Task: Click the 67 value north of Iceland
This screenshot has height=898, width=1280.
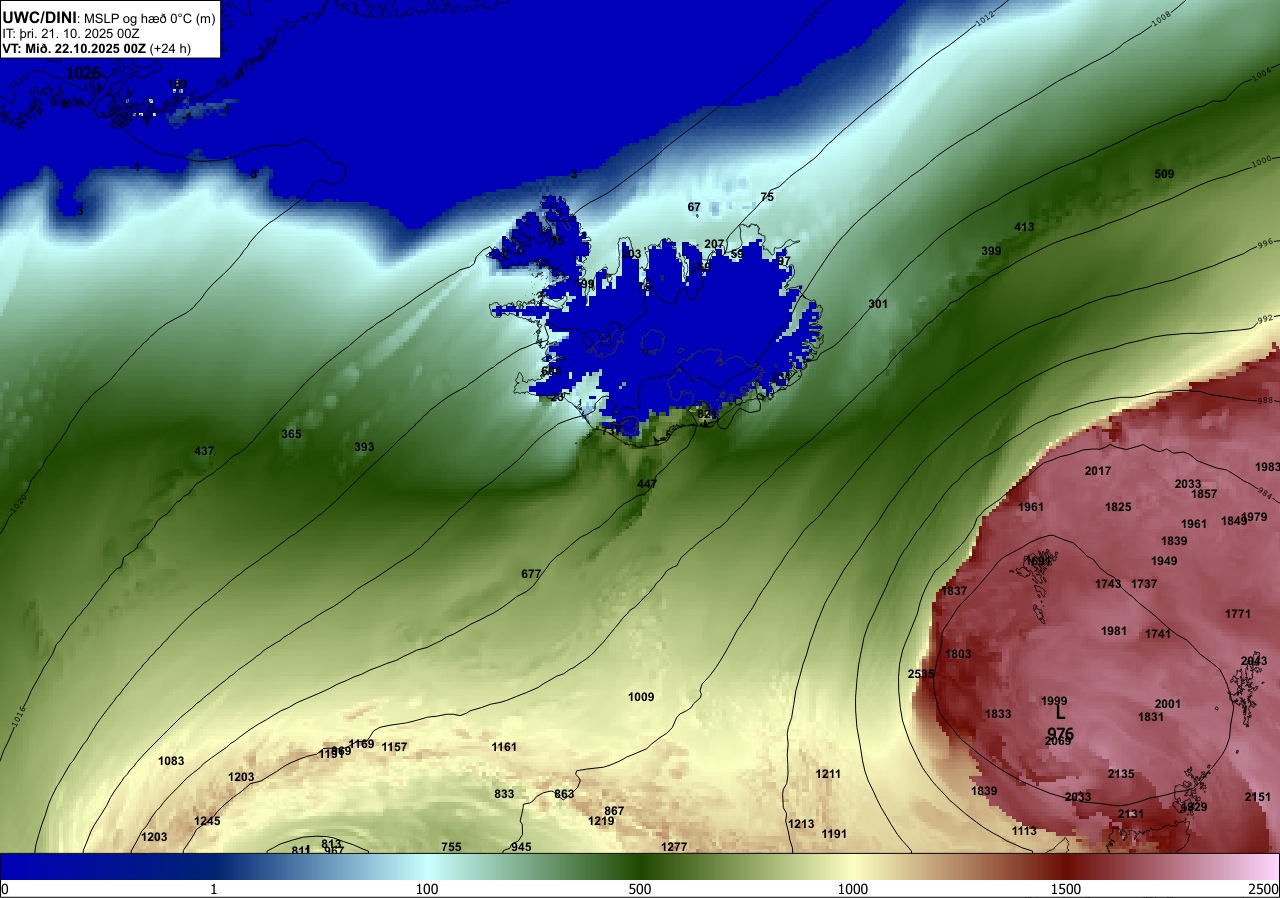Action: point(694,207)
